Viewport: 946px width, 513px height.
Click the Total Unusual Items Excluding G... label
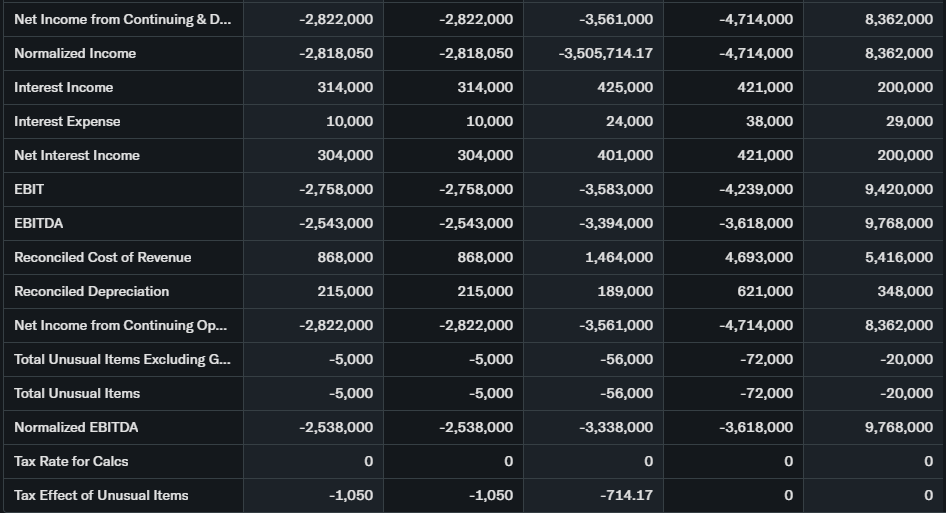pos(121,359)
